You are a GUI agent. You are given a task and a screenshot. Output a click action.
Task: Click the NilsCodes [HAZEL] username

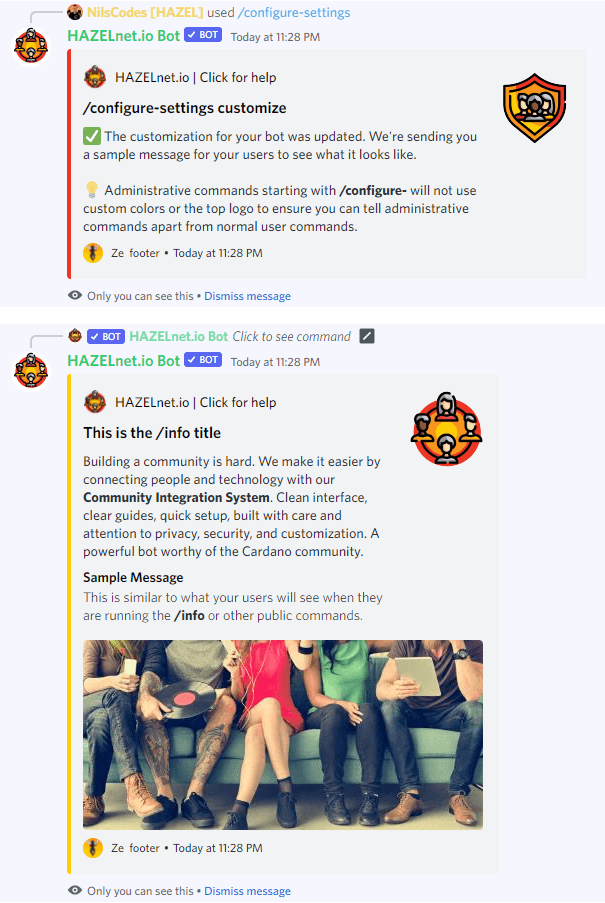[x=145, y=13]
